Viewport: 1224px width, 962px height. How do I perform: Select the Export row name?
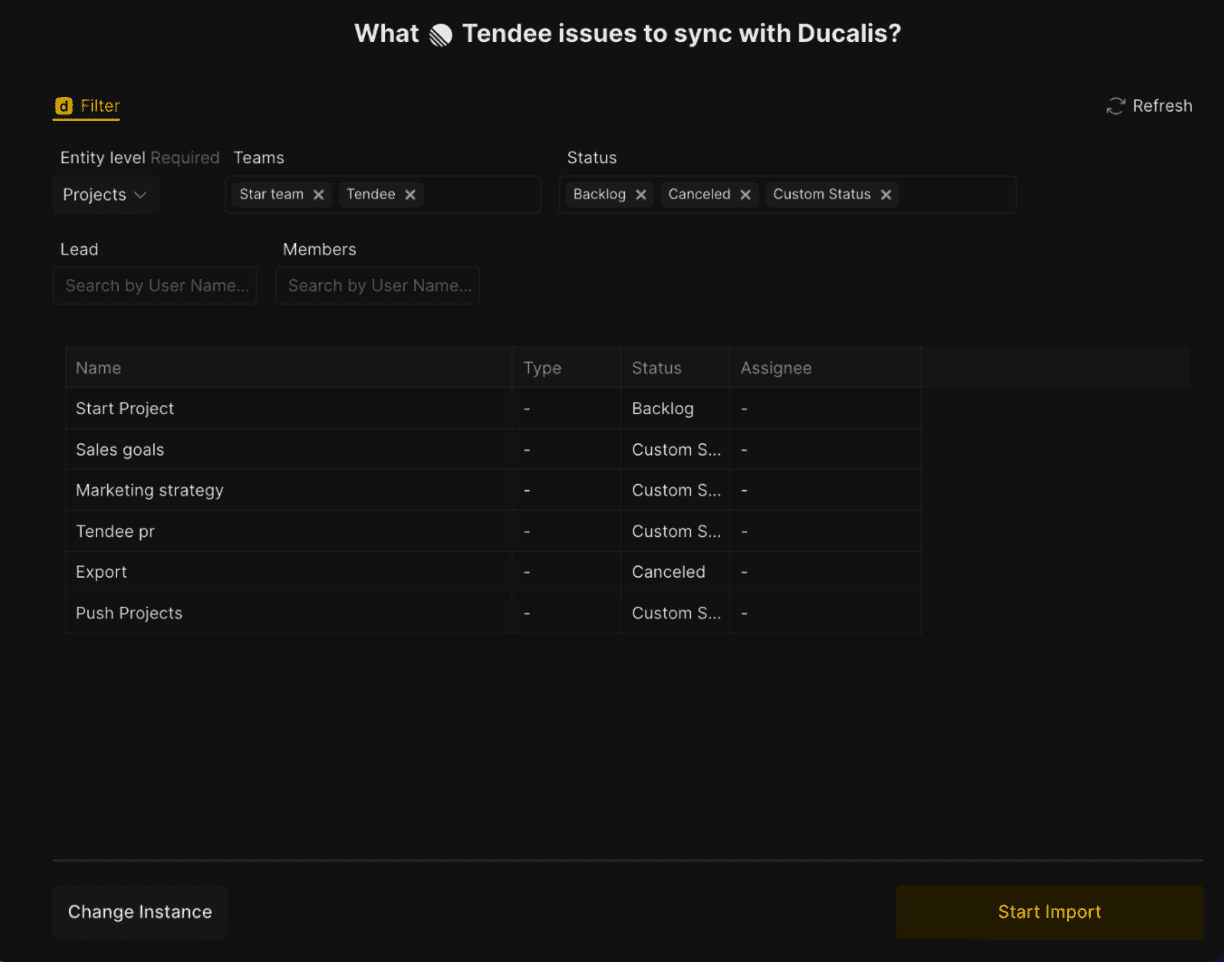101,572
